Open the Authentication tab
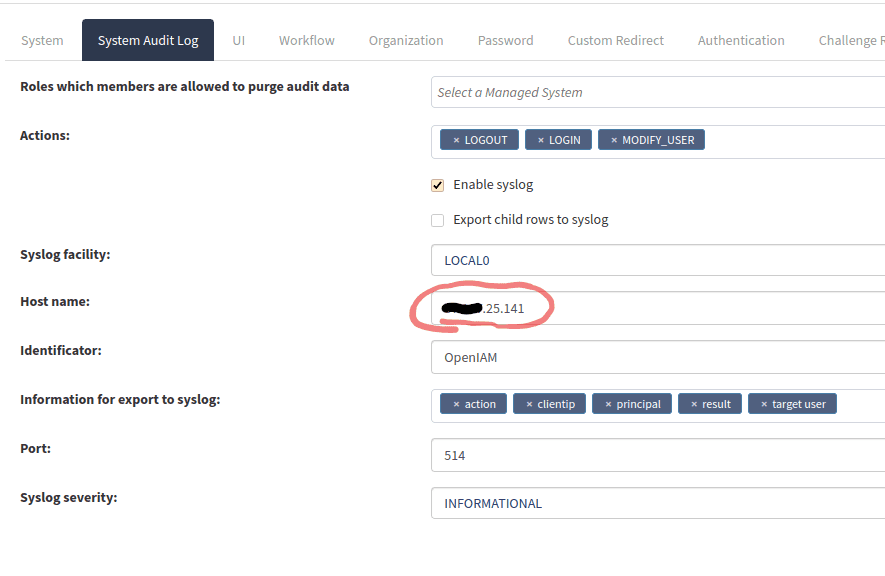 [x=741, y=41]
